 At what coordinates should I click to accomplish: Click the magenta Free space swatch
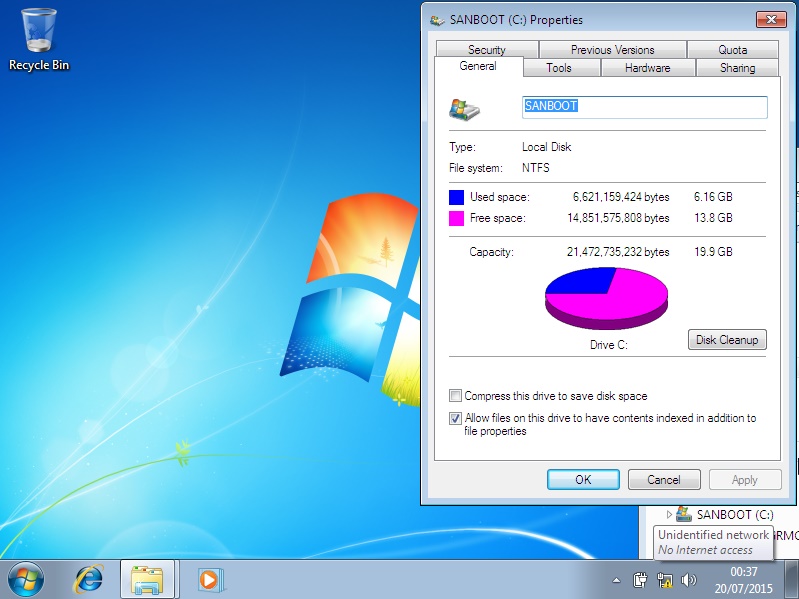click(456, 219)
